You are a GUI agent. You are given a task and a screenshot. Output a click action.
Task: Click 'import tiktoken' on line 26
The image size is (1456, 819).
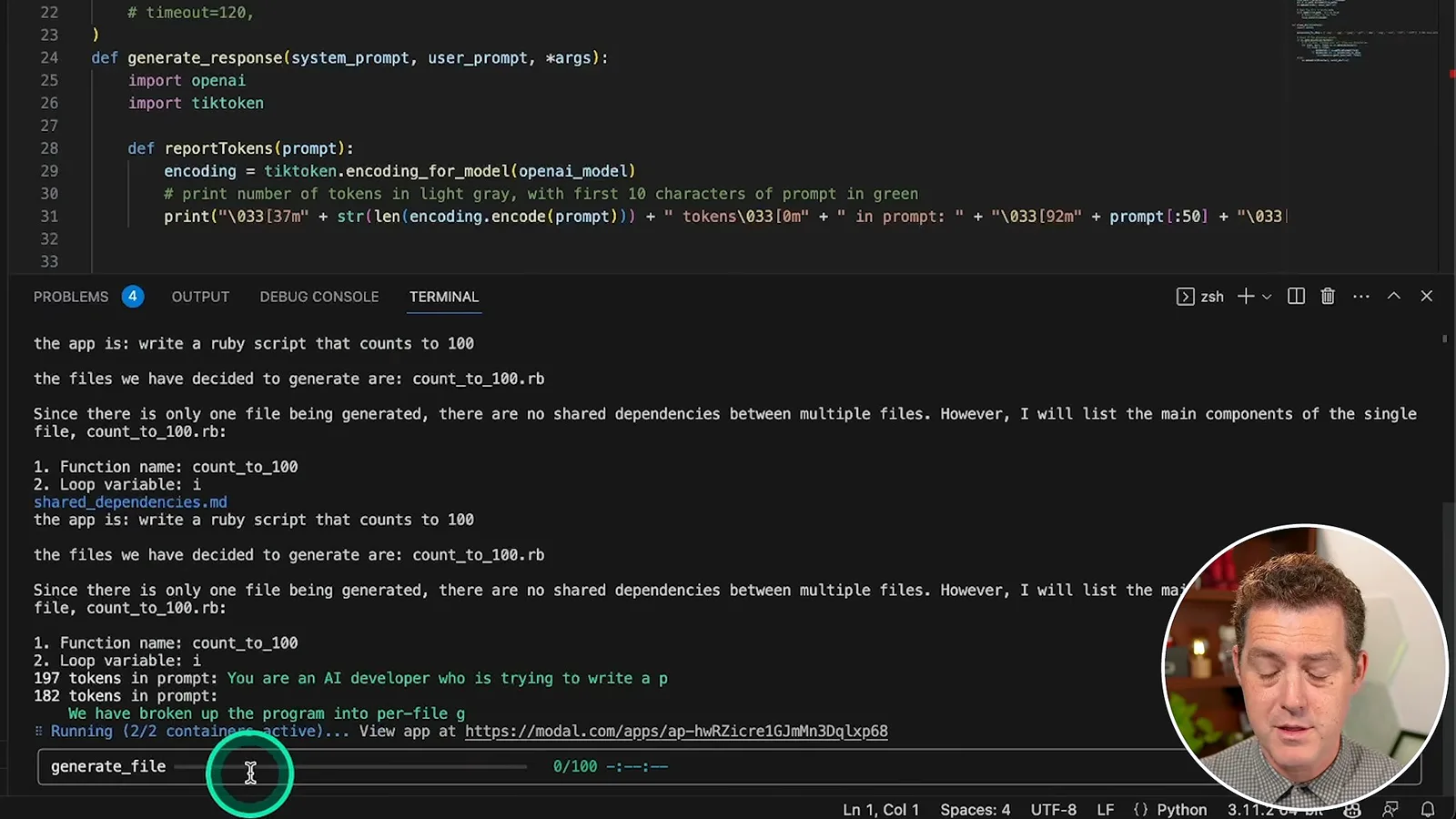(196, 103)
